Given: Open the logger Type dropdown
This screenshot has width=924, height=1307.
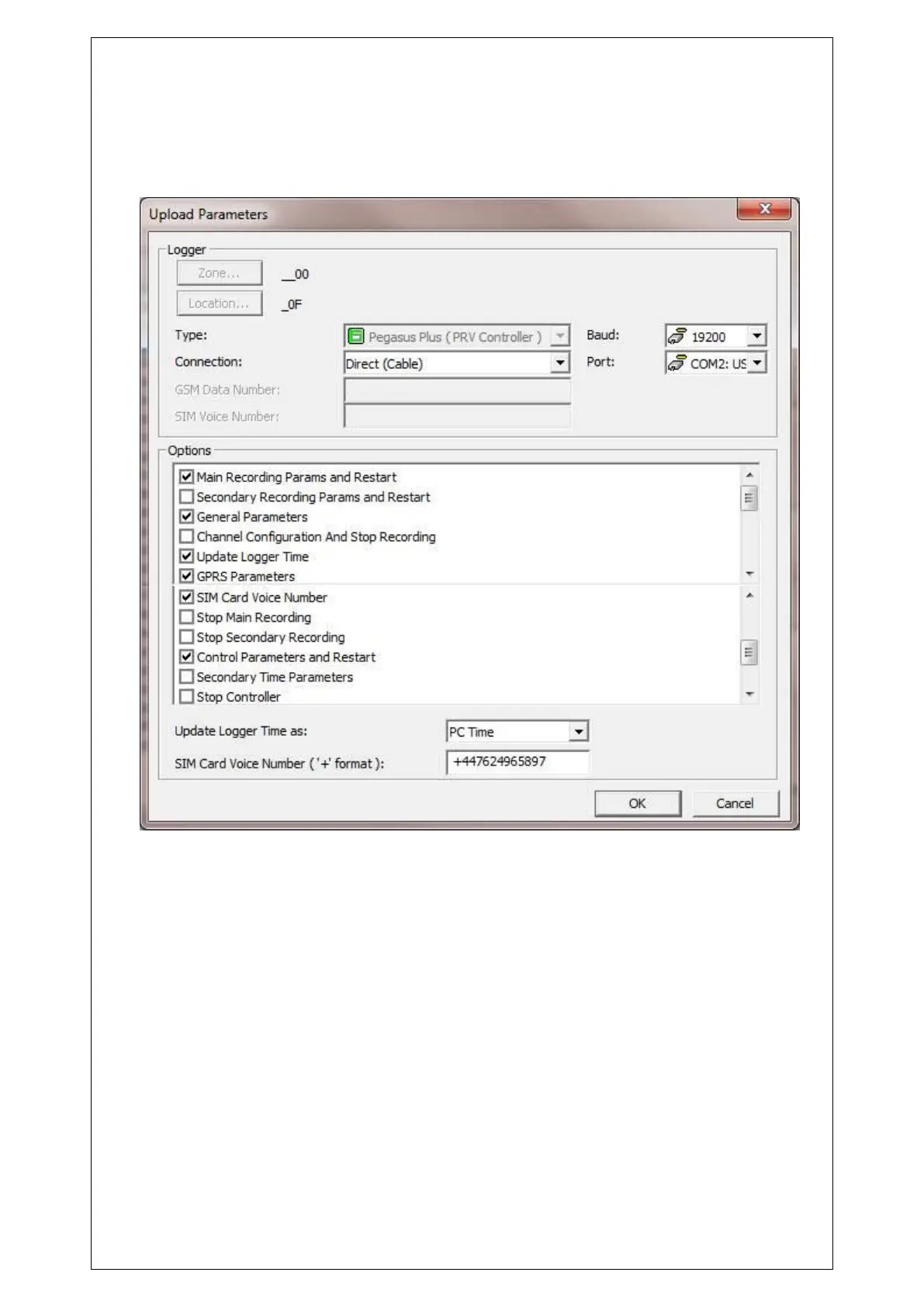Looking at the screenshot, I should [560, 336].
